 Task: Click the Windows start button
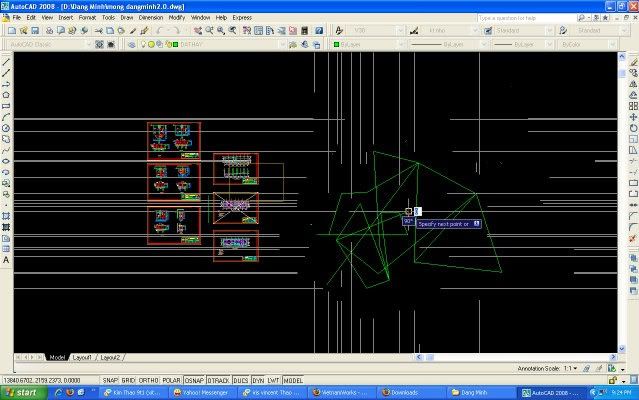[x=22, y=393]
